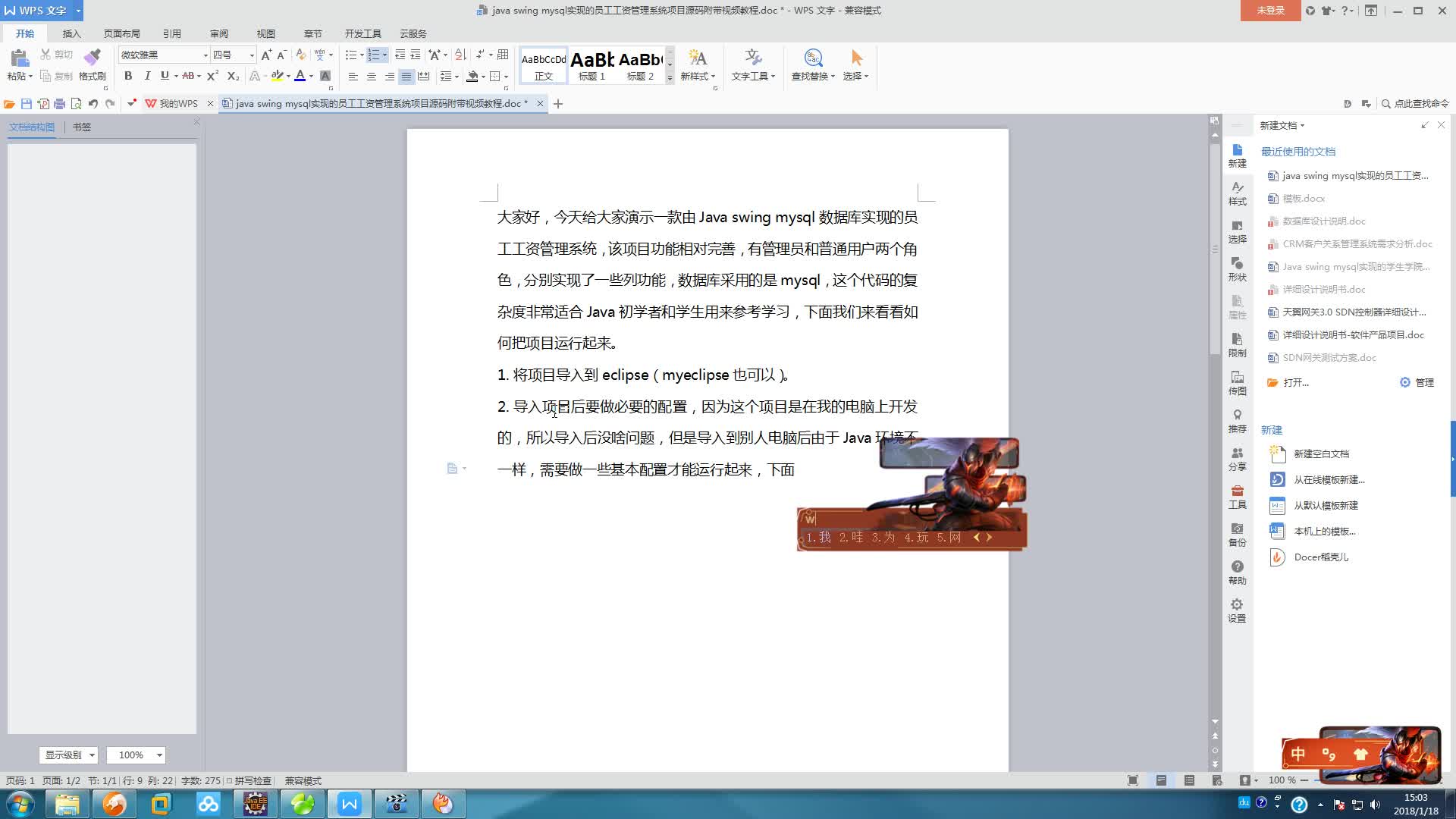Open the 样式 panel in right sidebar

pos(1237,193)
